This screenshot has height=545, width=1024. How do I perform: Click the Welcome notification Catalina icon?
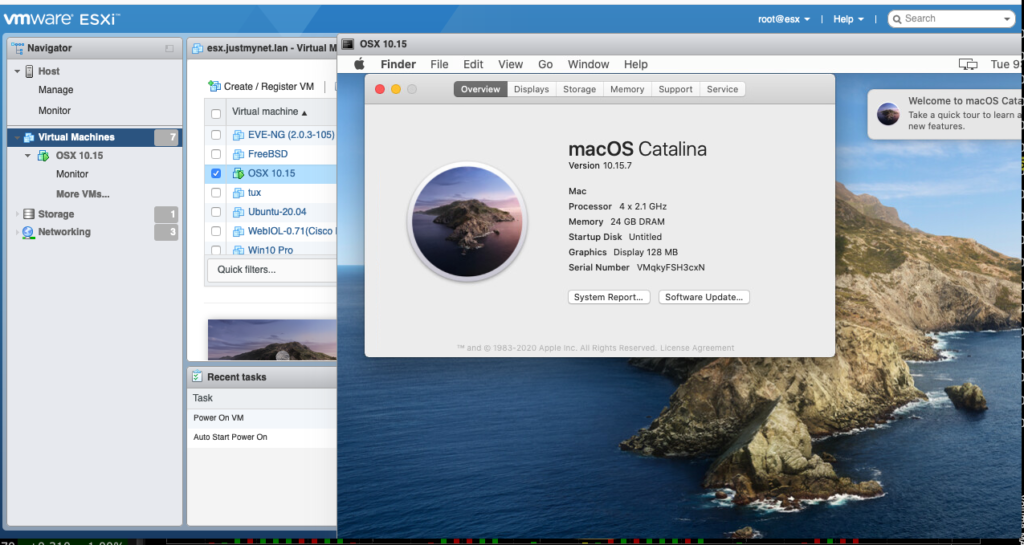(x=888, y=114)
